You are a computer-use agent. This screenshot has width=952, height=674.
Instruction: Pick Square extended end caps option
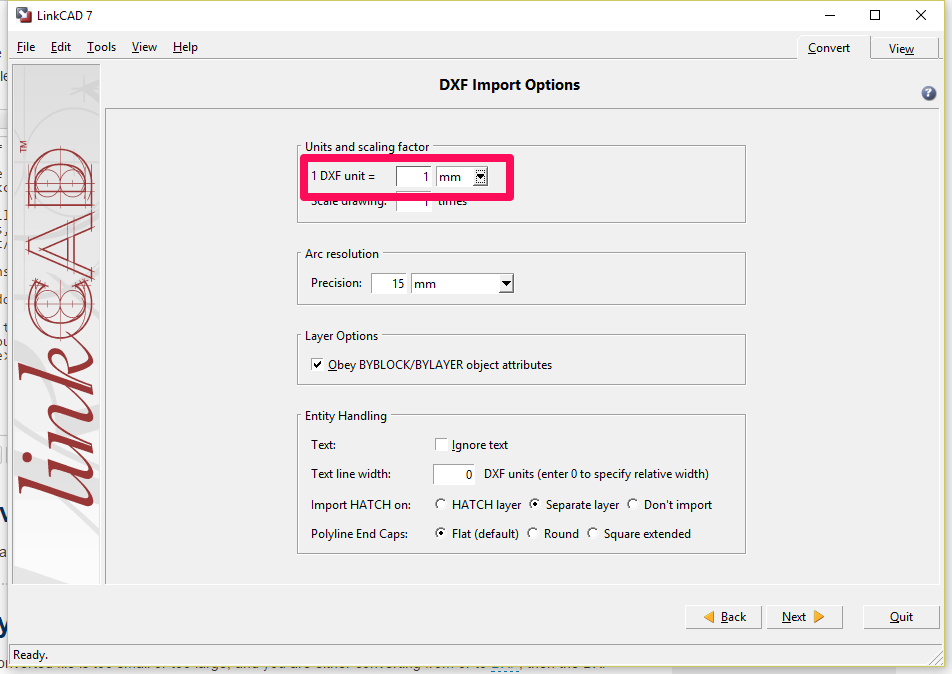(x=593, y=534)
